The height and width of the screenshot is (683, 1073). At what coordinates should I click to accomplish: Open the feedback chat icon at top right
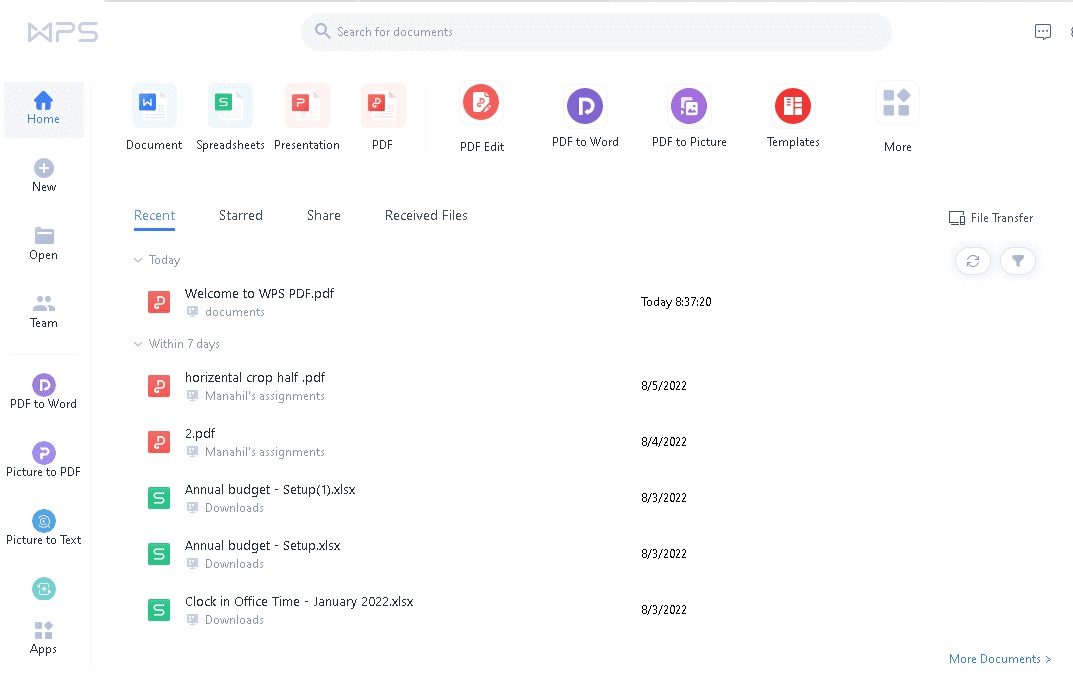click(1042, 31)
